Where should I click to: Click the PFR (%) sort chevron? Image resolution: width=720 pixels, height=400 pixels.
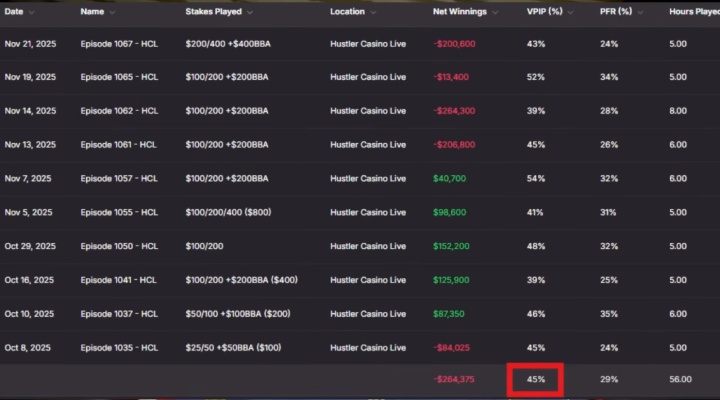(x=641, y=12)
